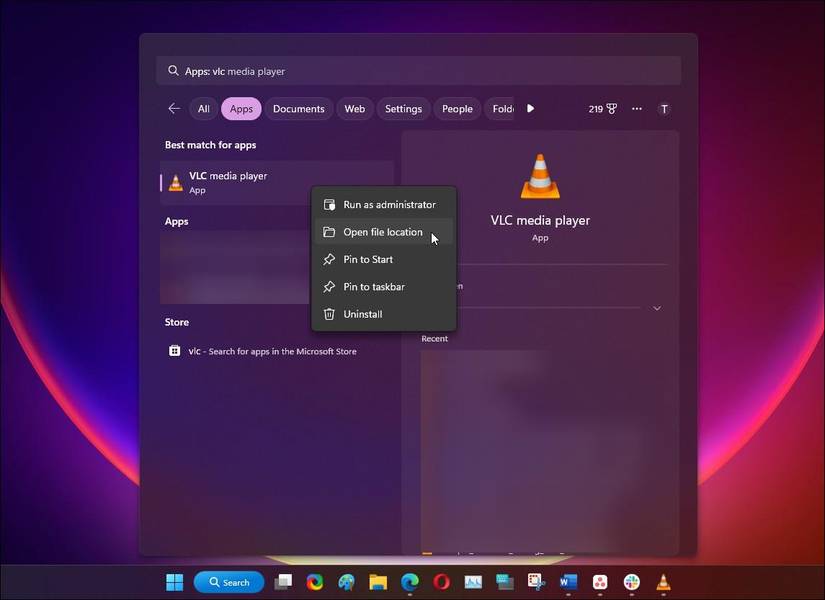Launch VLC media player from the taskbar

tap(662, 581)
